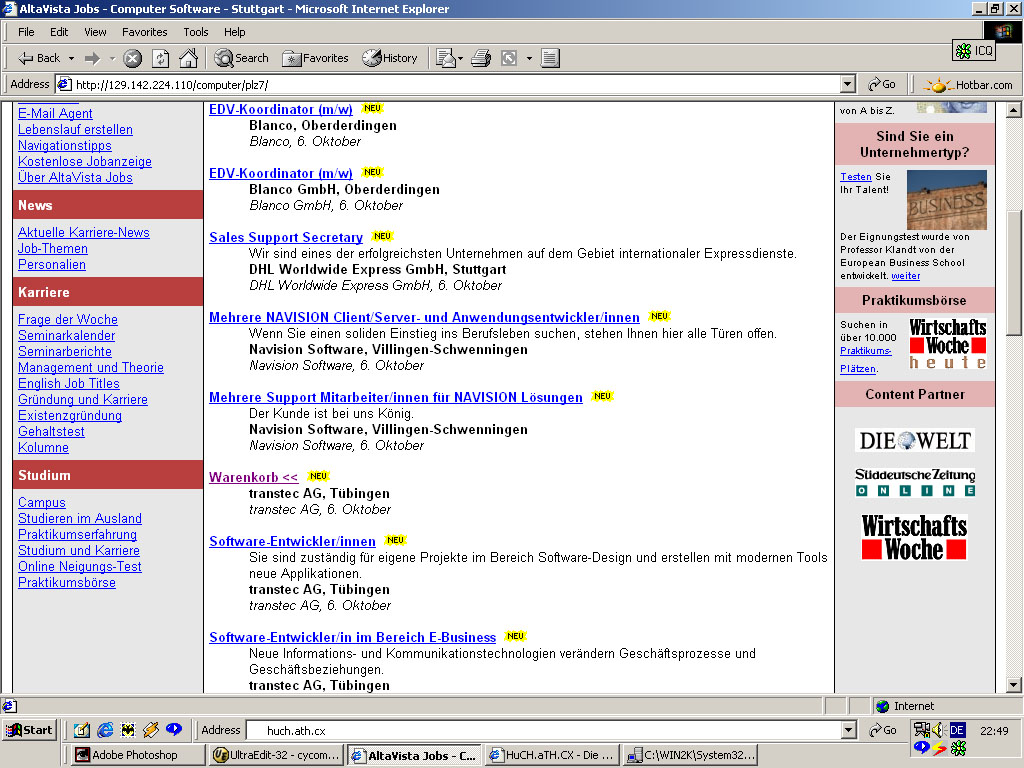Click the Campus link under Studium

(42, 502)
